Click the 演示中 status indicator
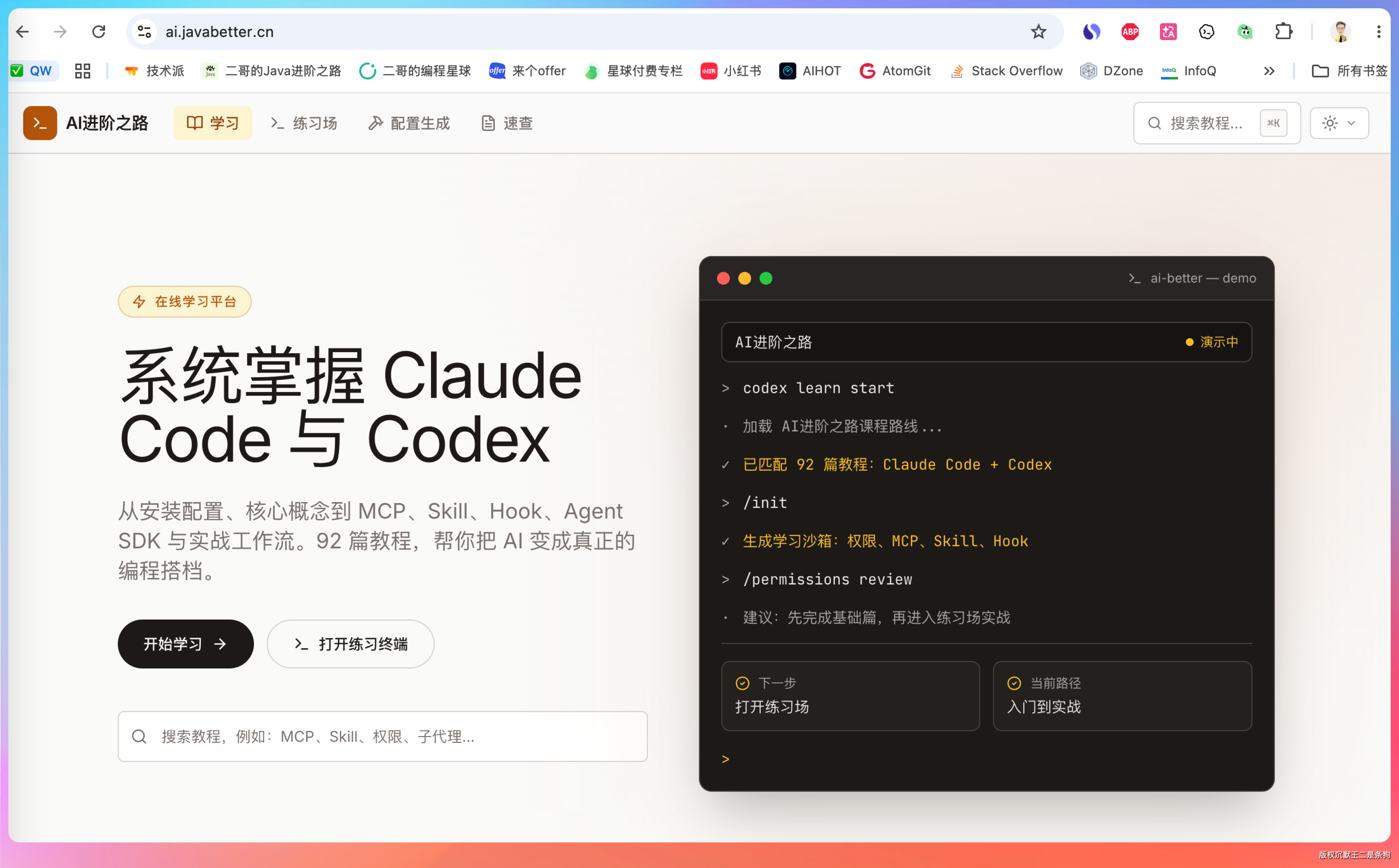The width and height of the screenshot is (1399, 868). pyautogui.click(x=1212, y=342)
